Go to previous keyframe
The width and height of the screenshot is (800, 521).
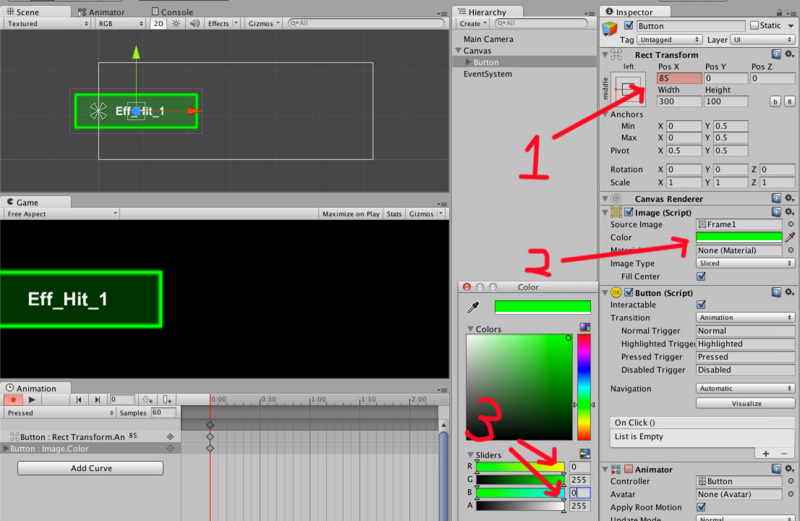pos(79,400)
